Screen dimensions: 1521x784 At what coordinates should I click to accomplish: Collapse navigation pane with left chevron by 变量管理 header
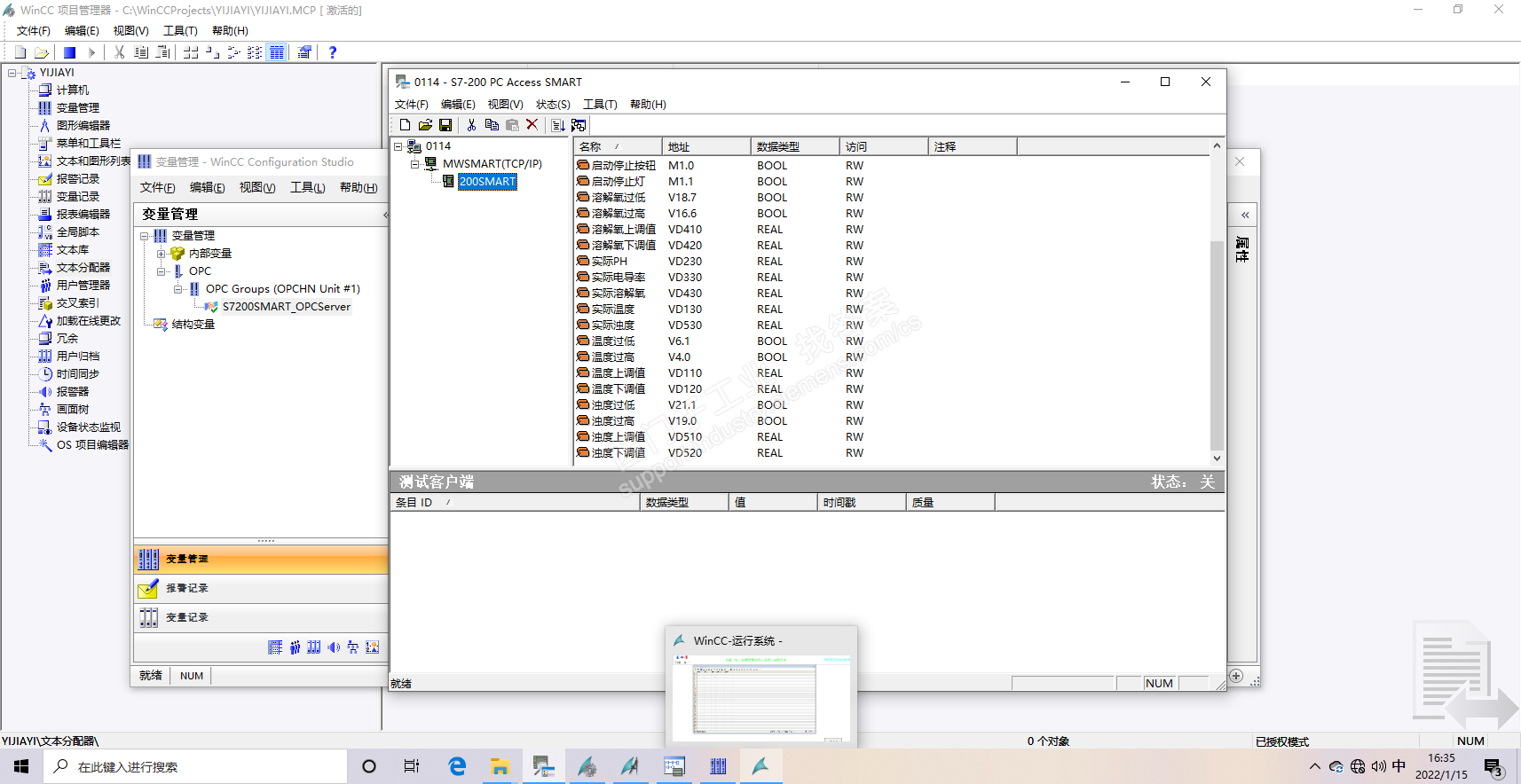click(385, 215)
